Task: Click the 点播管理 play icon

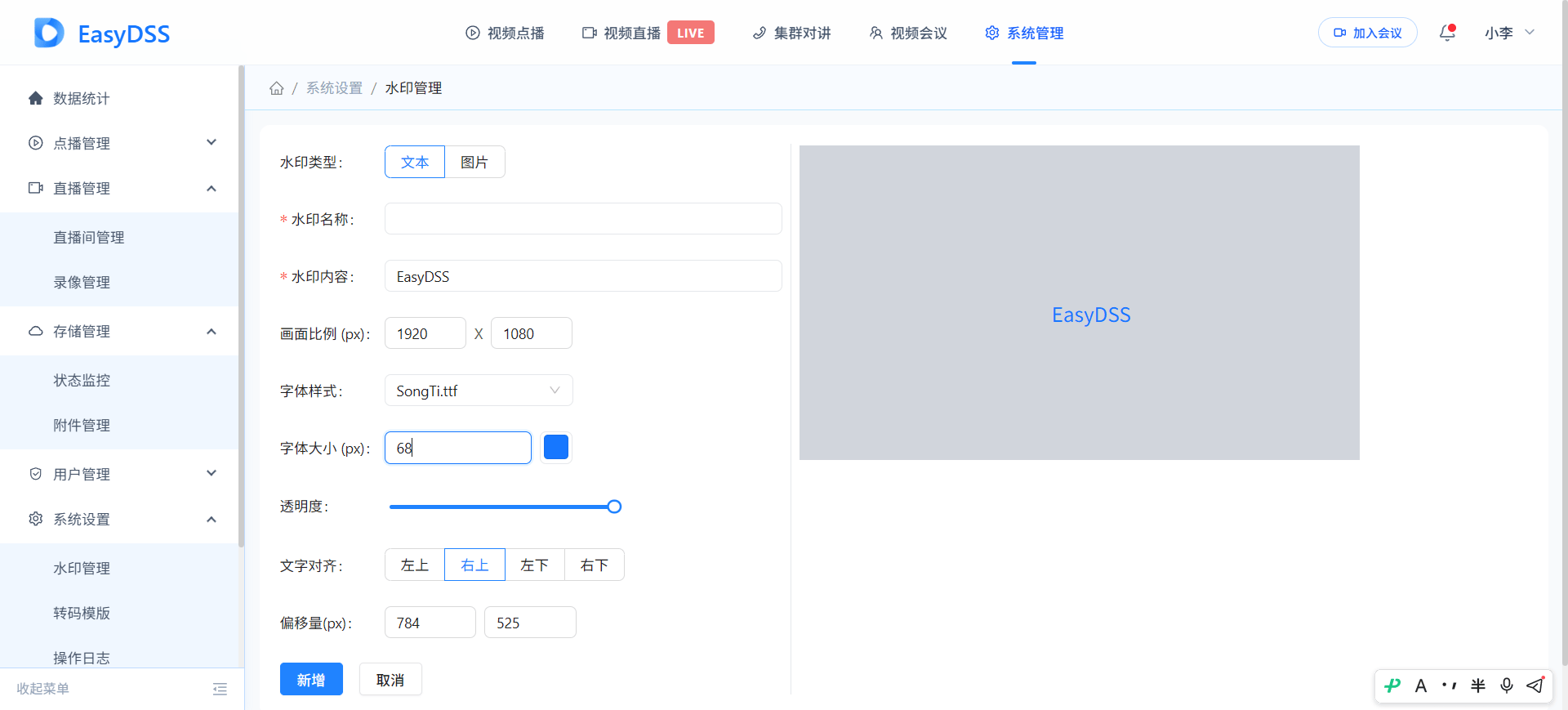Action: click(x=35, y=143)
